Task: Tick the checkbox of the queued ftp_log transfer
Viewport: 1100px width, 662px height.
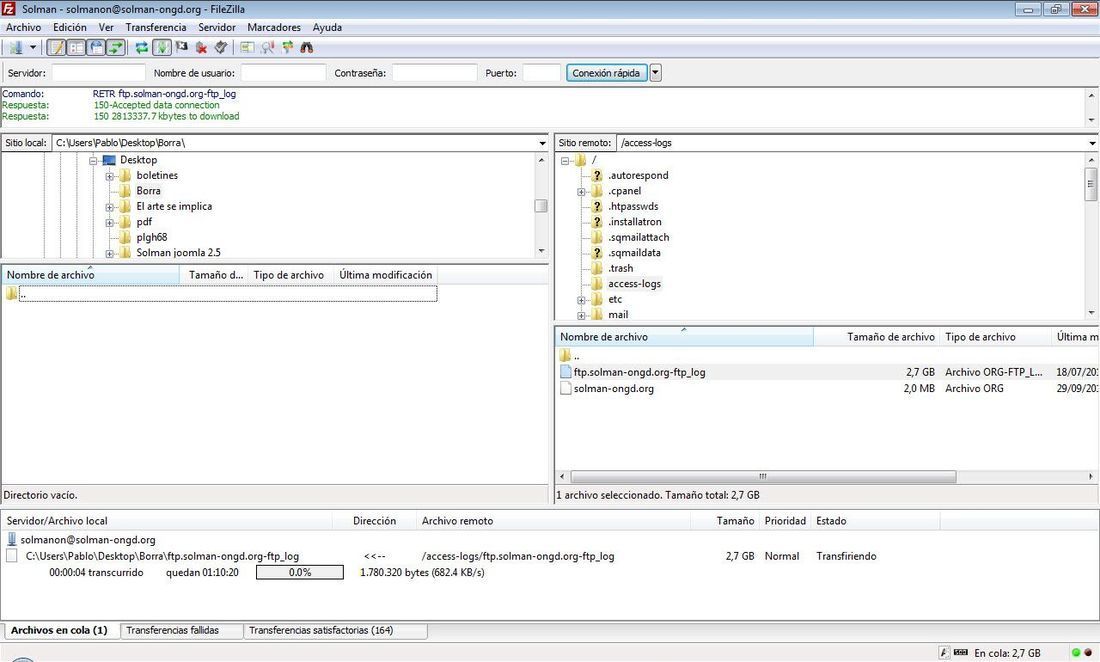Action: click(x=12, y=555)
